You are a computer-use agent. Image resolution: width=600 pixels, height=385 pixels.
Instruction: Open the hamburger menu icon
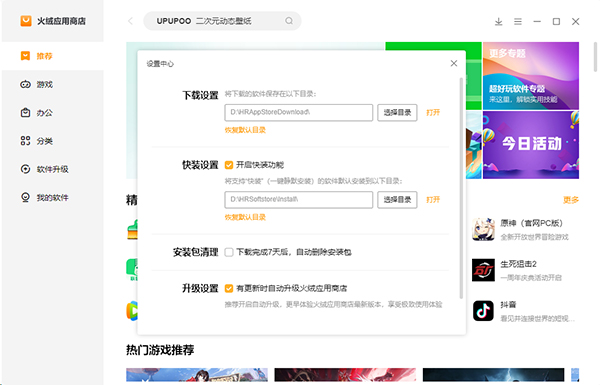(518, 21)
